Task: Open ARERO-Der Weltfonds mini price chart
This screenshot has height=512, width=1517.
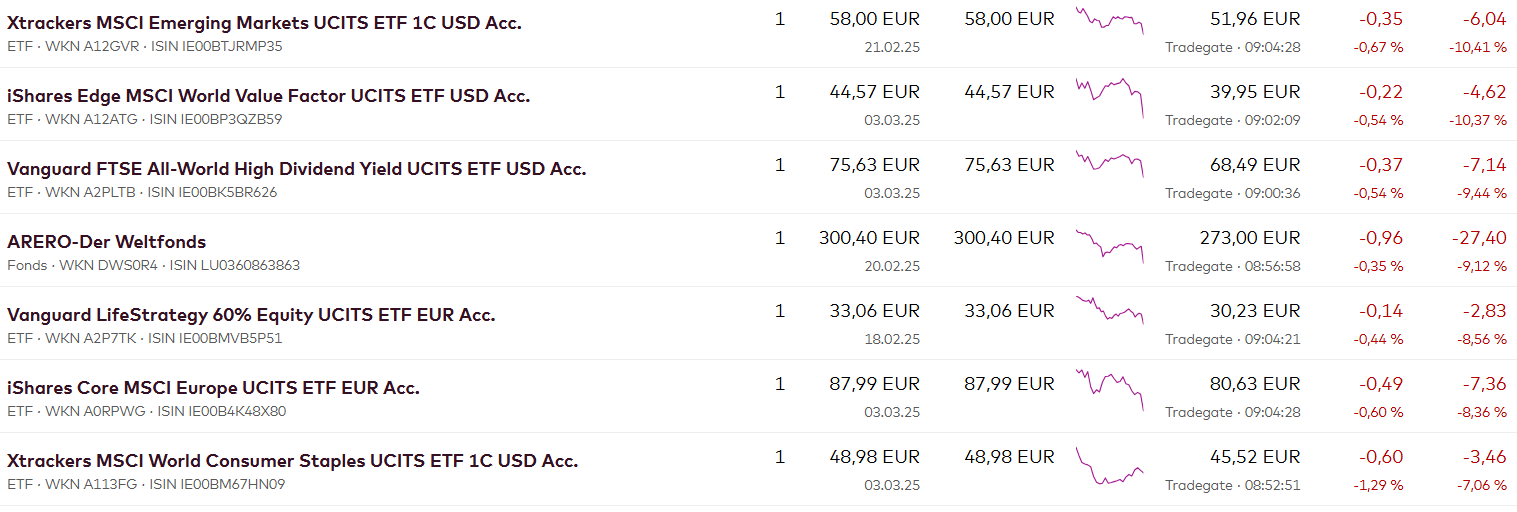Action: click(1109, 245)
